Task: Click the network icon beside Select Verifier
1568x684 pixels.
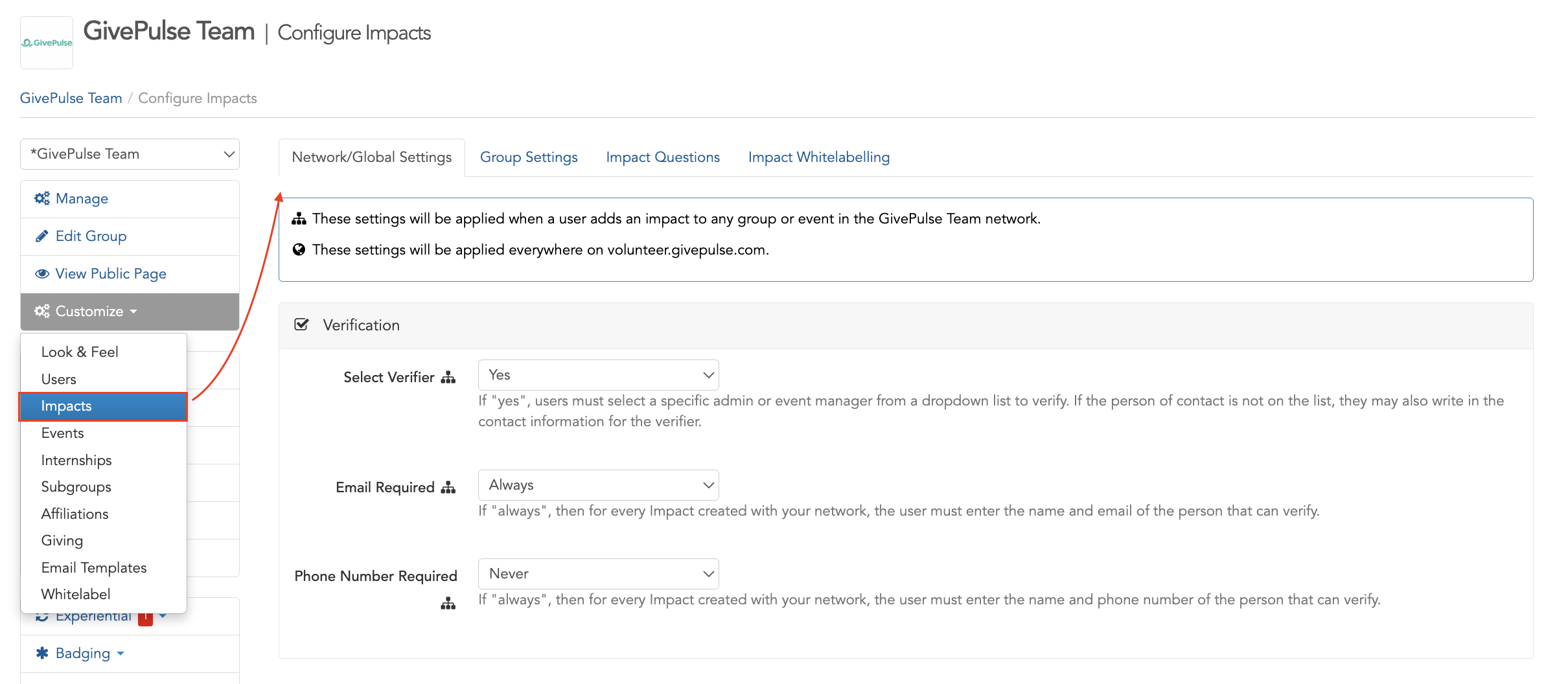Action: coord(448,378)
